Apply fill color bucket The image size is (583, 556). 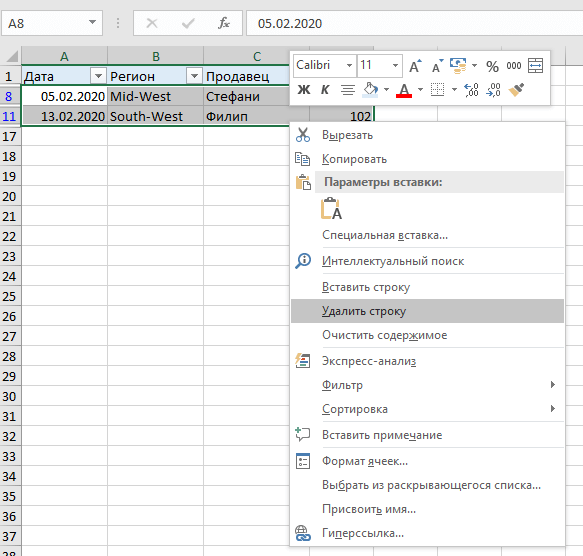pos(370,90)
